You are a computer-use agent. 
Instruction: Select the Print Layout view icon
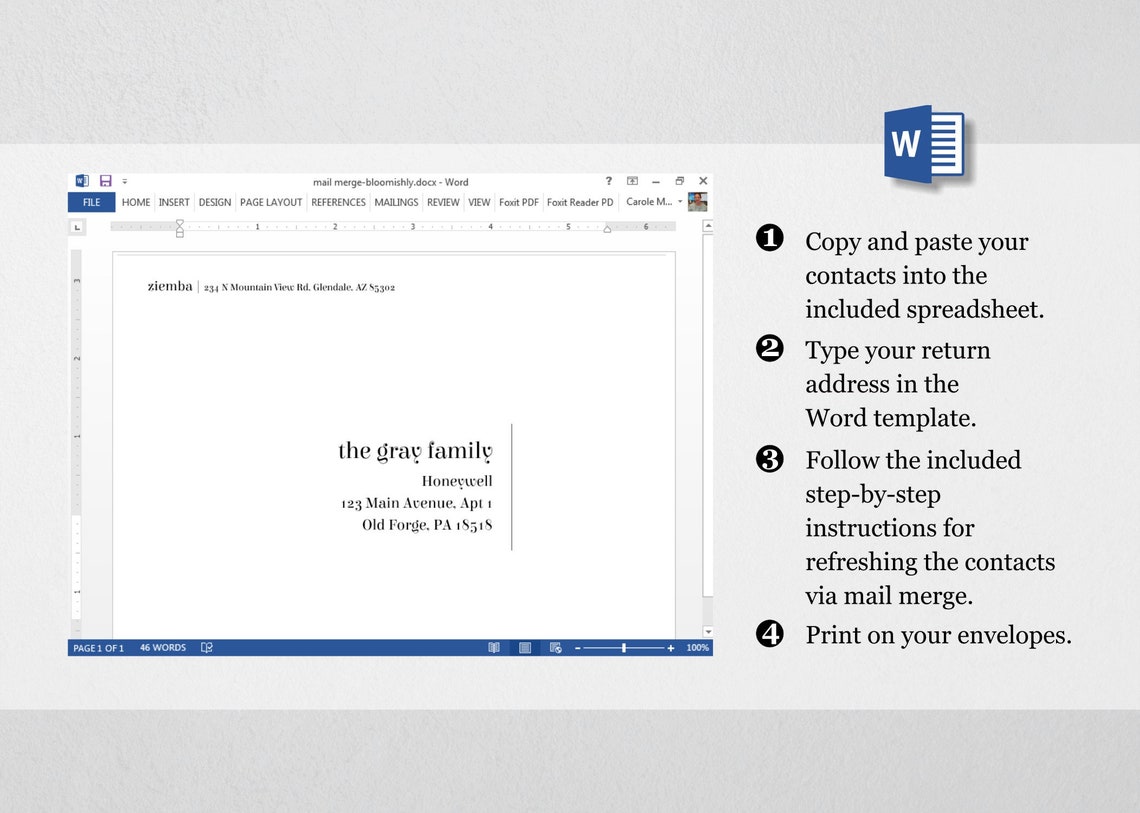pyautogui.click(x=524, y=647)
